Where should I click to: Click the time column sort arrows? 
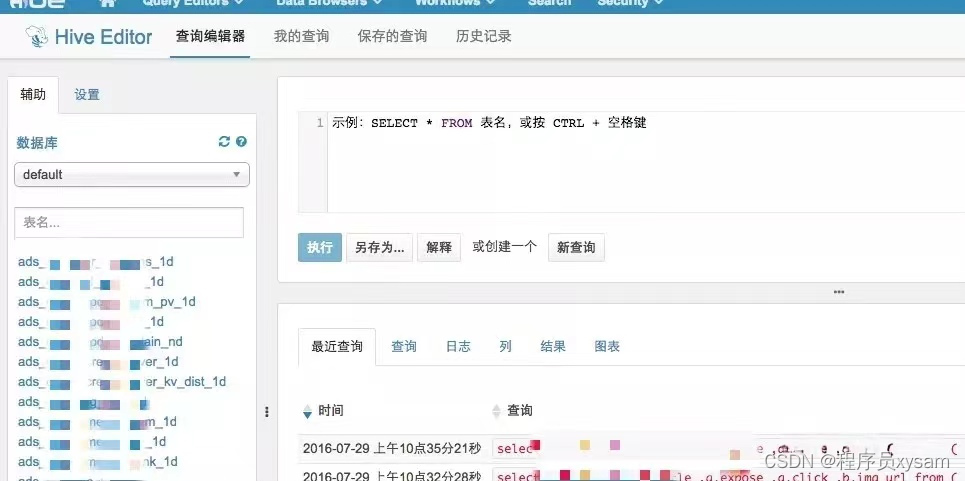(308, 411)
